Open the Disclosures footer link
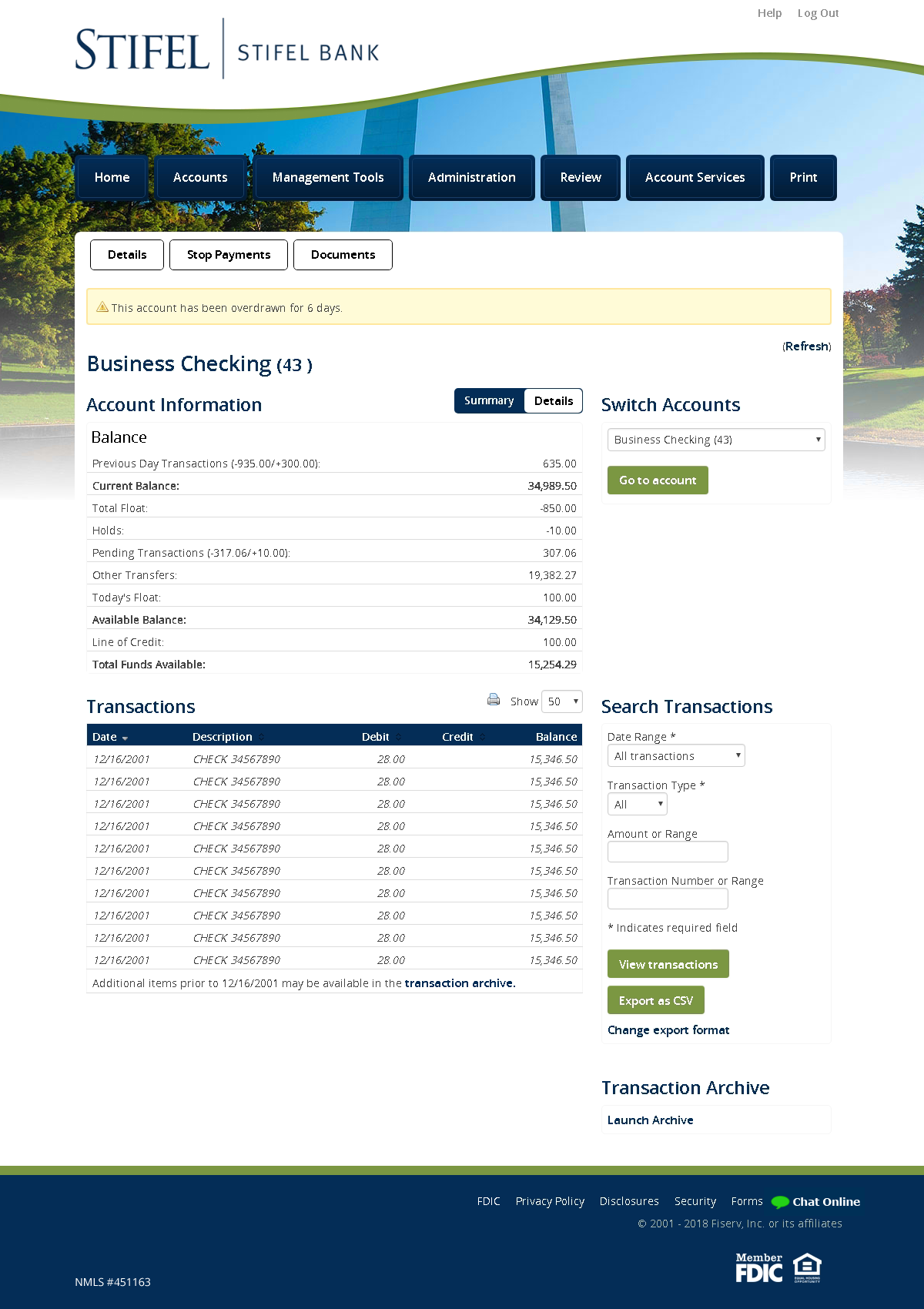The image size is (924, 1309). click(629, 1201)
